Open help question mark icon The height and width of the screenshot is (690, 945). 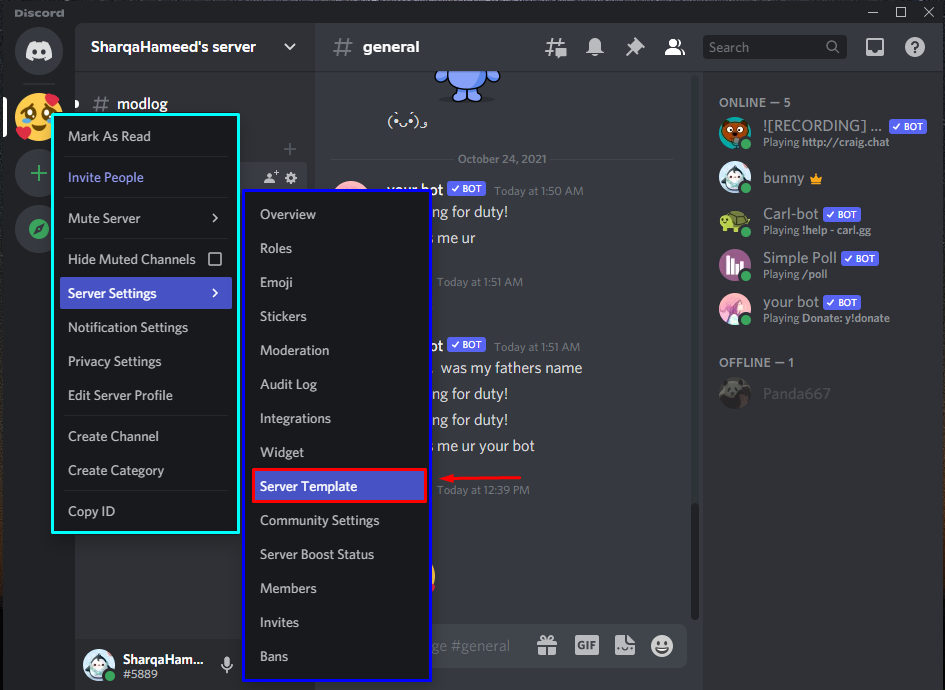pyautogui.click(x=914, y=47)
